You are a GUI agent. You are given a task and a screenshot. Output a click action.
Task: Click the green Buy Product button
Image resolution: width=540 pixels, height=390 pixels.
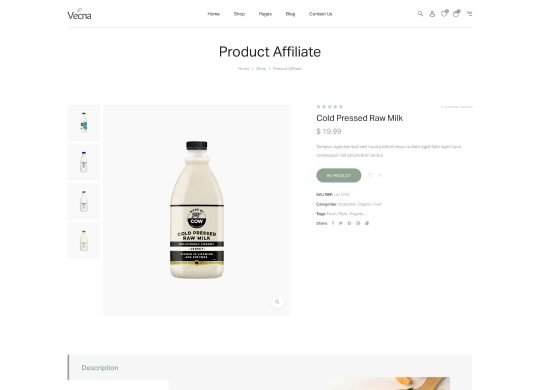click(339, 175)
